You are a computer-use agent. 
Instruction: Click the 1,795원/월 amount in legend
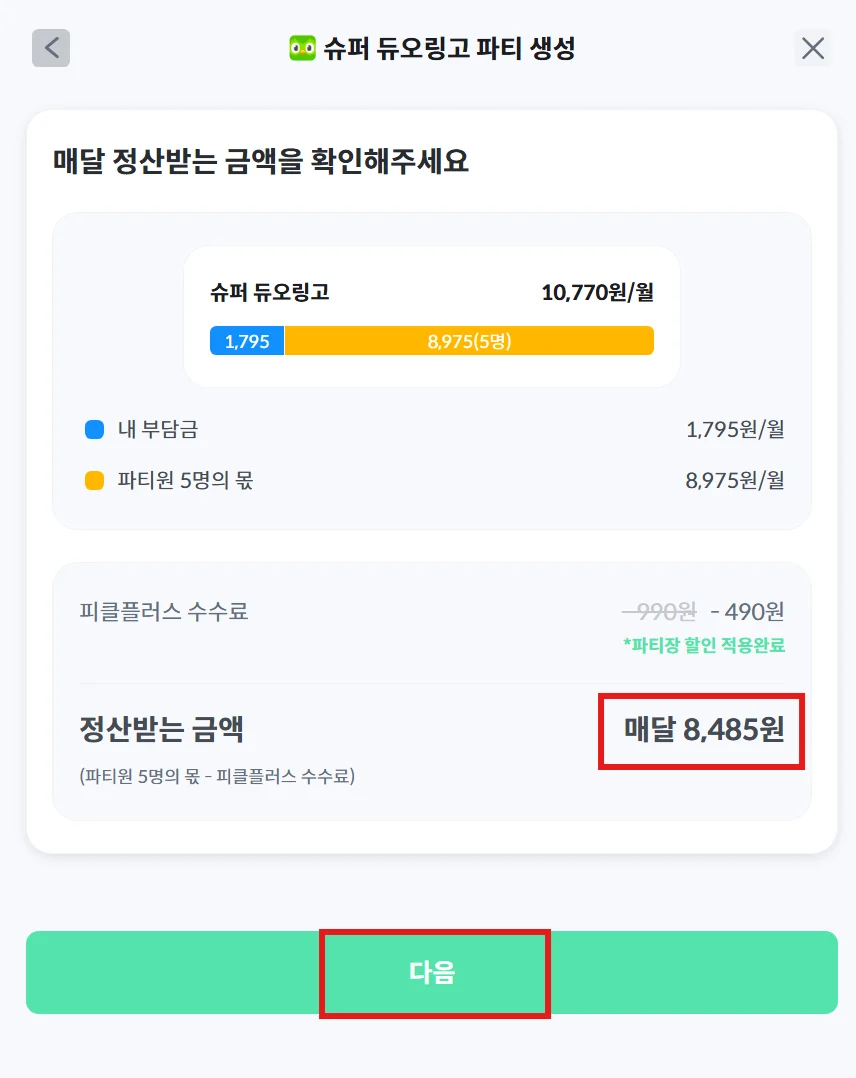(735, 430)
